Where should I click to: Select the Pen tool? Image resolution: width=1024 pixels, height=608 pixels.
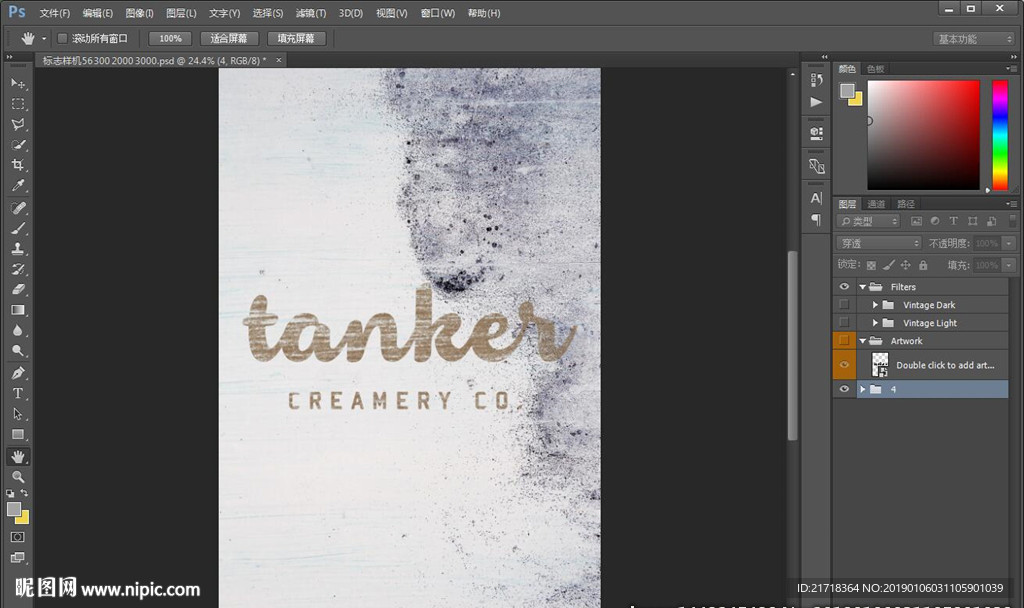click(x=18, y=373)
